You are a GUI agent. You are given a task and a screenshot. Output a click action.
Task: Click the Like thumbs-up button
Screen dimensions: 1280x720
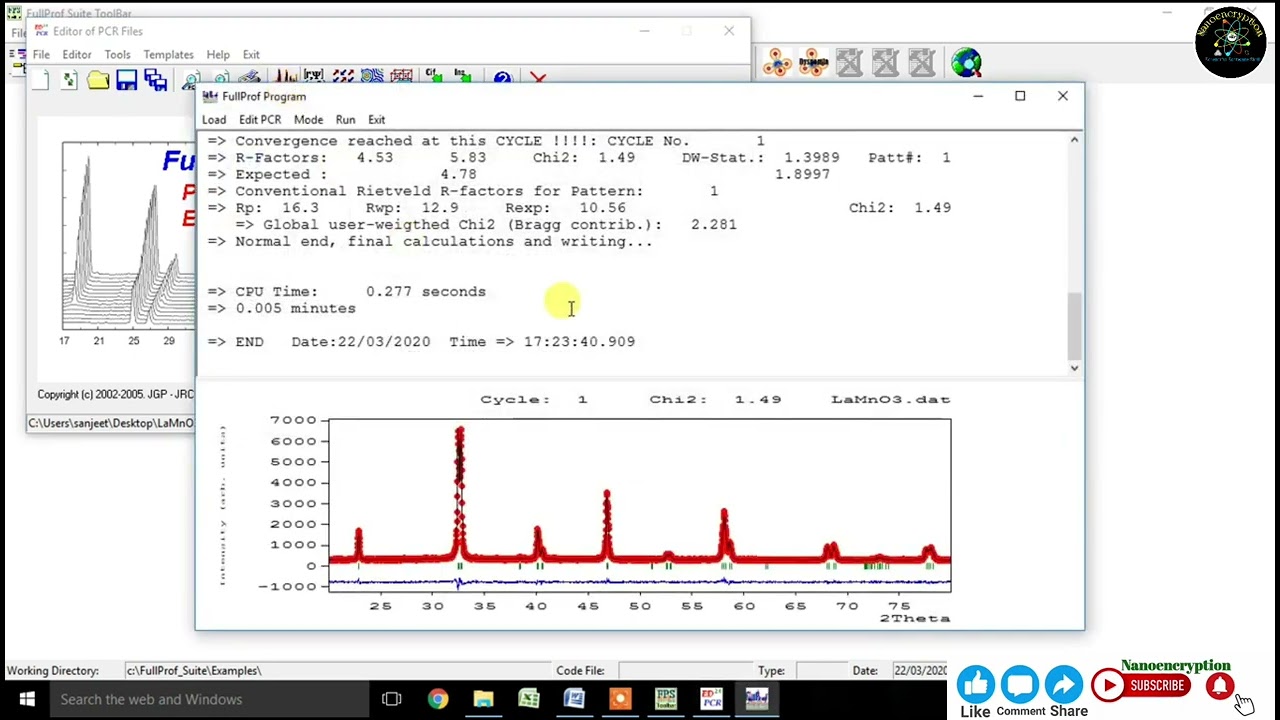(x=975, y=685)
